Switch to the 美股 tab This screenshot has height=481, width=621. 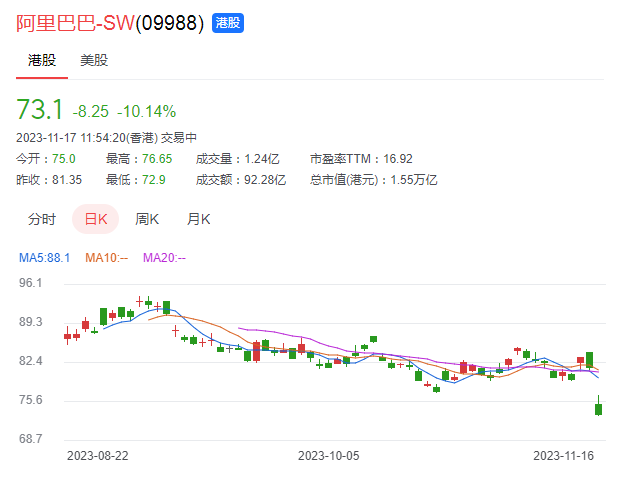[x=94, y=61]
